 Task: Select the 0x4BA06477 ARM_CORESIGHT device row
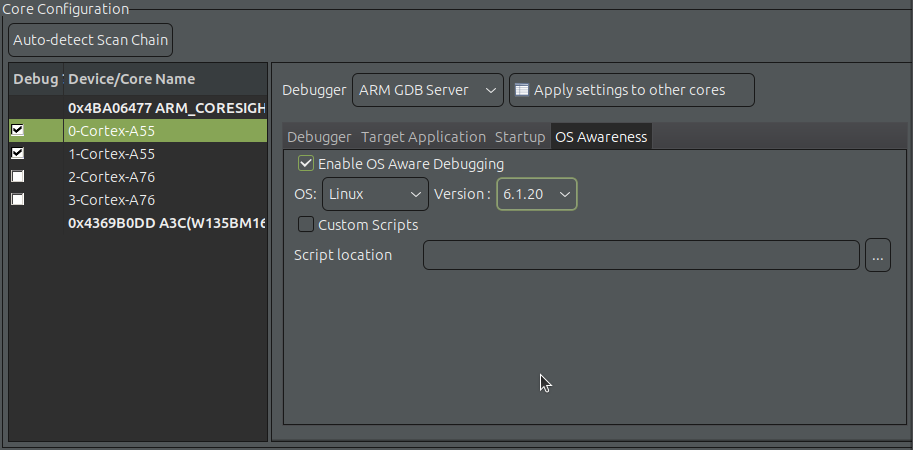point(165,107)
